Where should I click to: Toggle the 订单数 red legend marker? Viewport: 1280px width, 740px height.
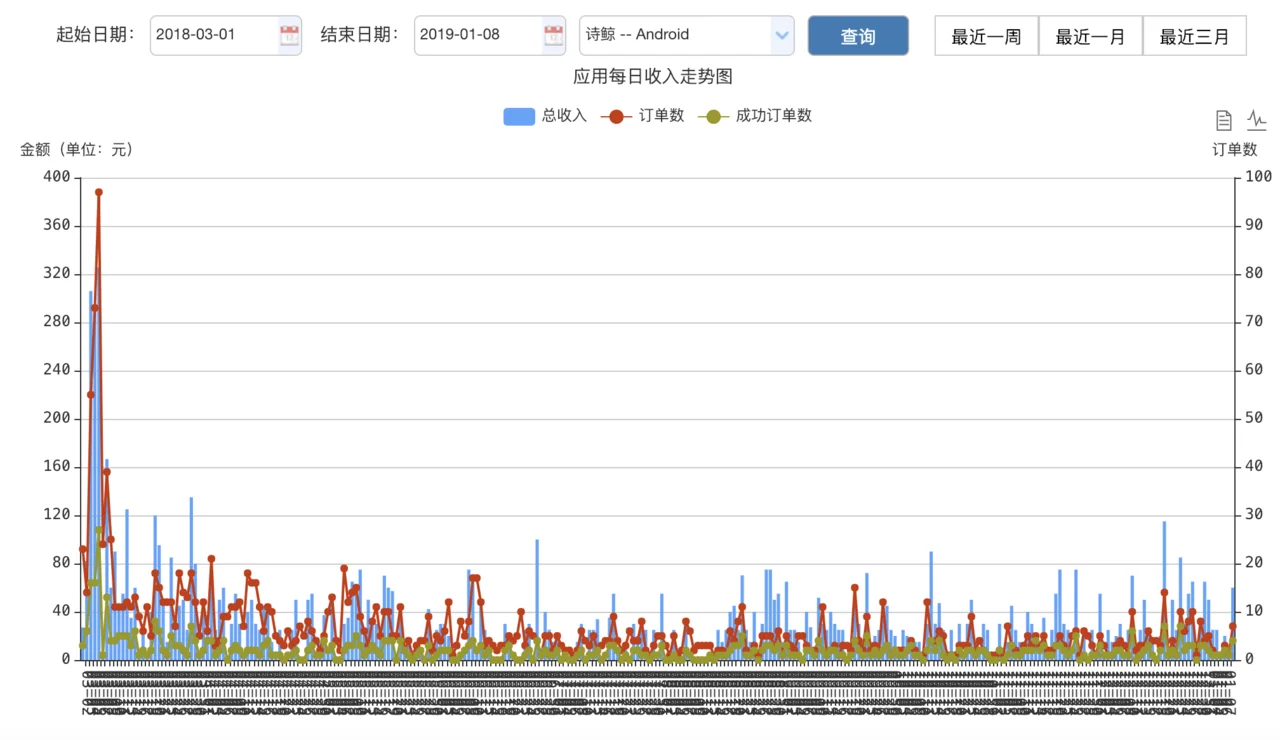pos(616,116)
